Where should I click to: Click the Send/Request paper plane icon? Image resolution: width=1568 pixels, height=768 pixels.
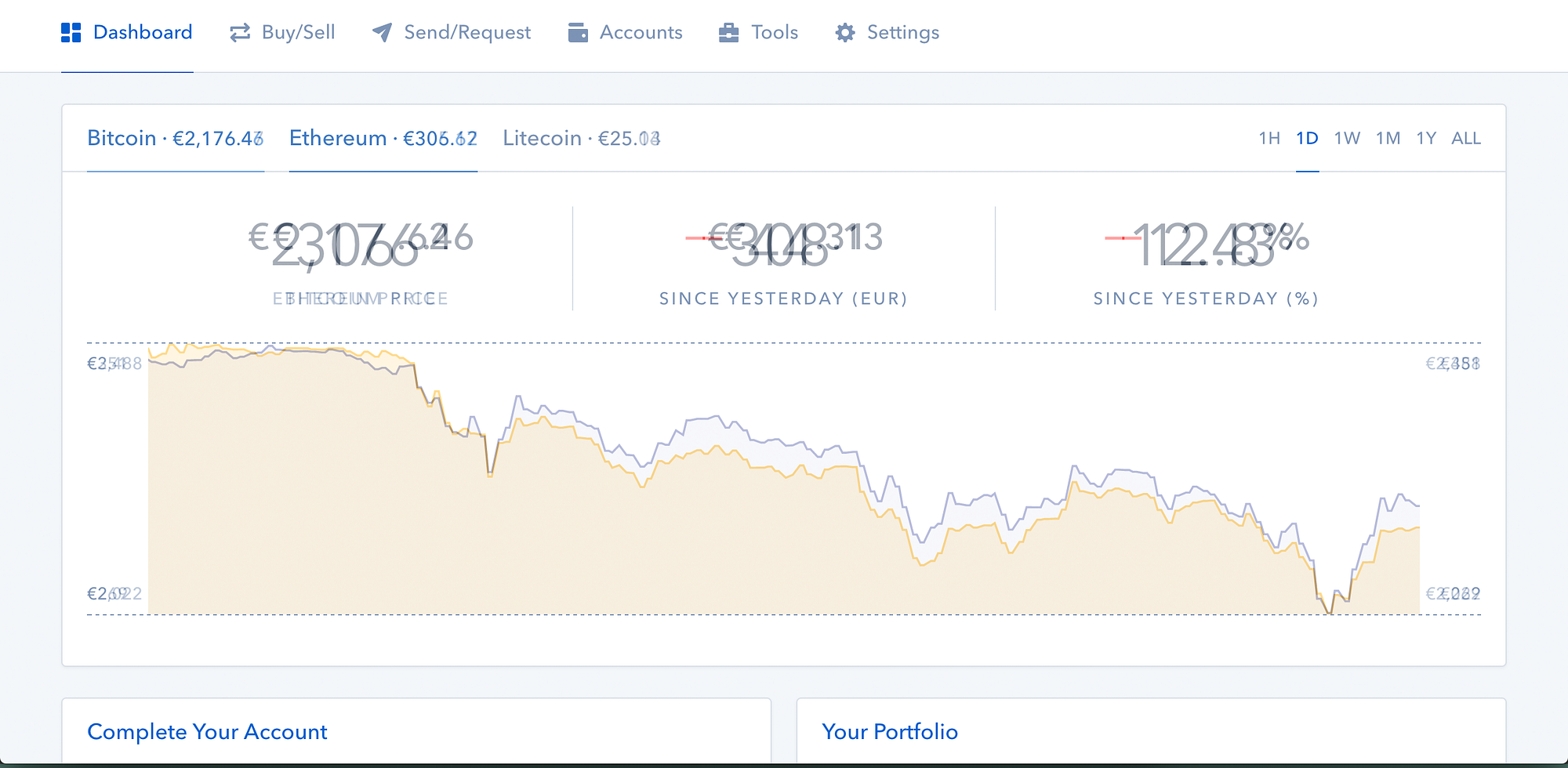[x=382, y=32]
